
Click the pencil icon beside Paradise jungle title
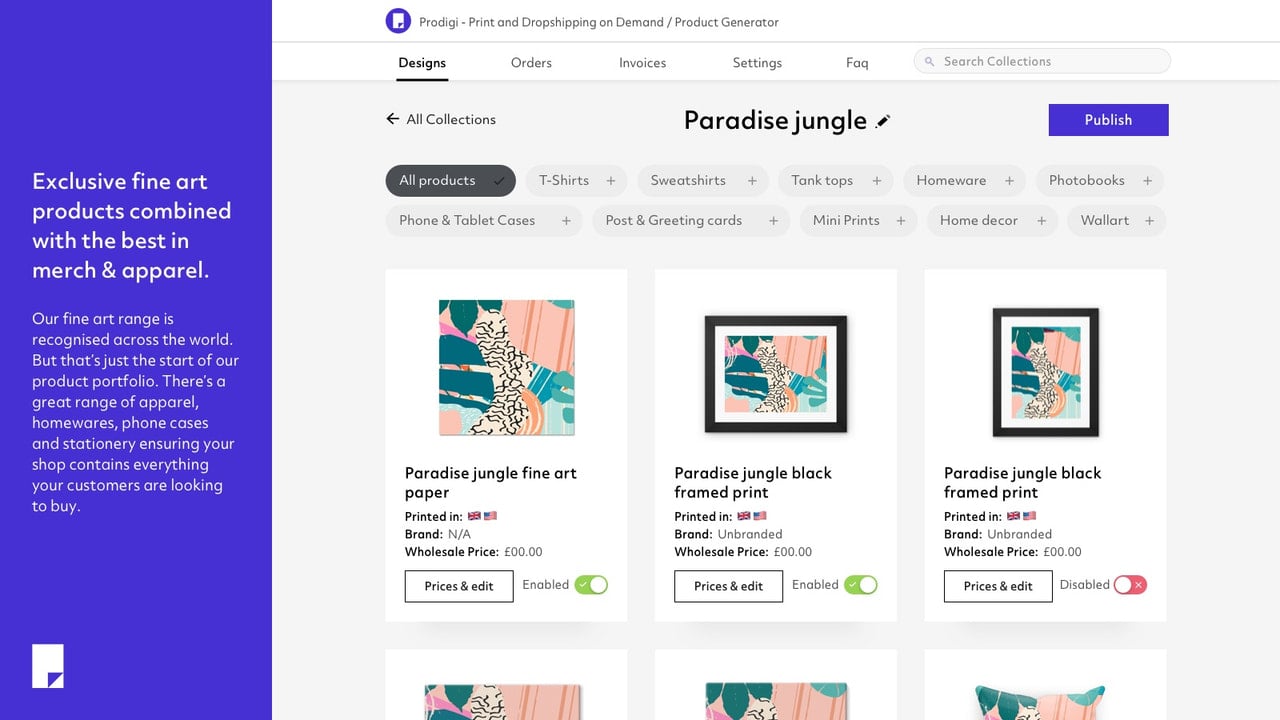[x=883, y=121]
